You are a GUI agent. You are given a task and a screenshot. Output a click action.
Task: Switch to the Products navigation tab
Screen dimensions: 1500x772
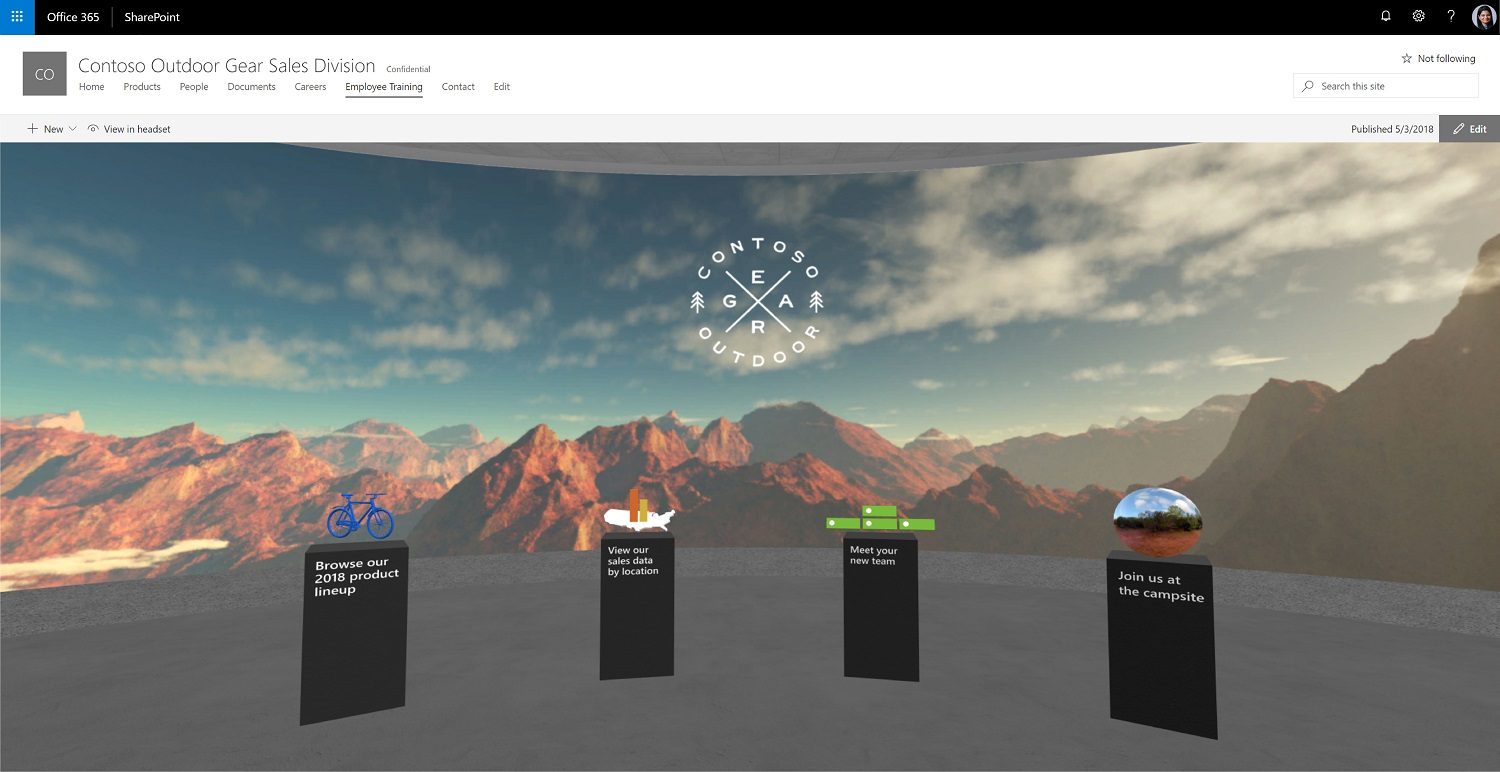point(142,87)
